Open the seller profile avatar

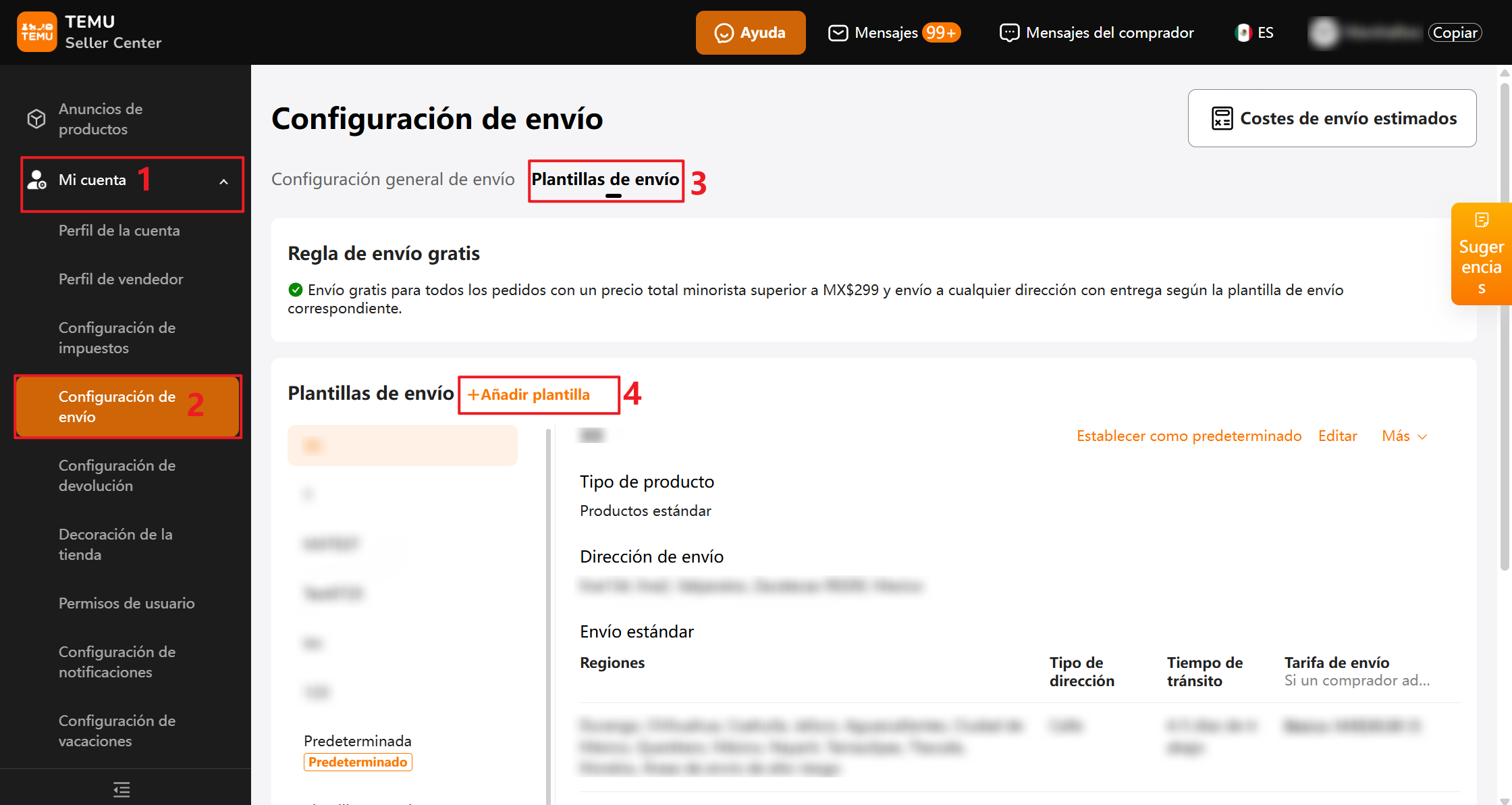[x=1324, y=32]
